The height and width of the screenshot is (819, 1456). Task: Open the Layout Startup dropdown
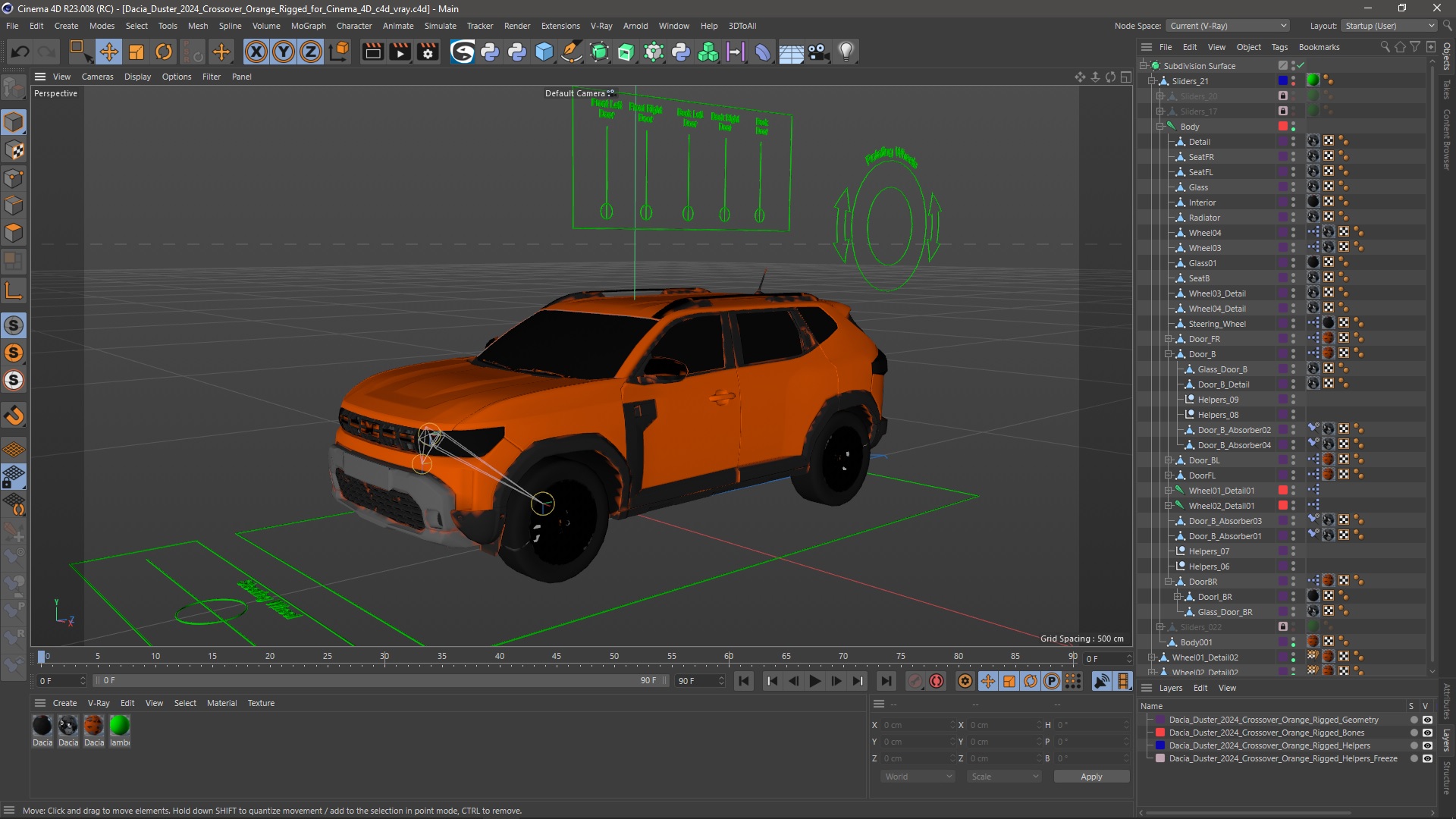point(1389,26)
